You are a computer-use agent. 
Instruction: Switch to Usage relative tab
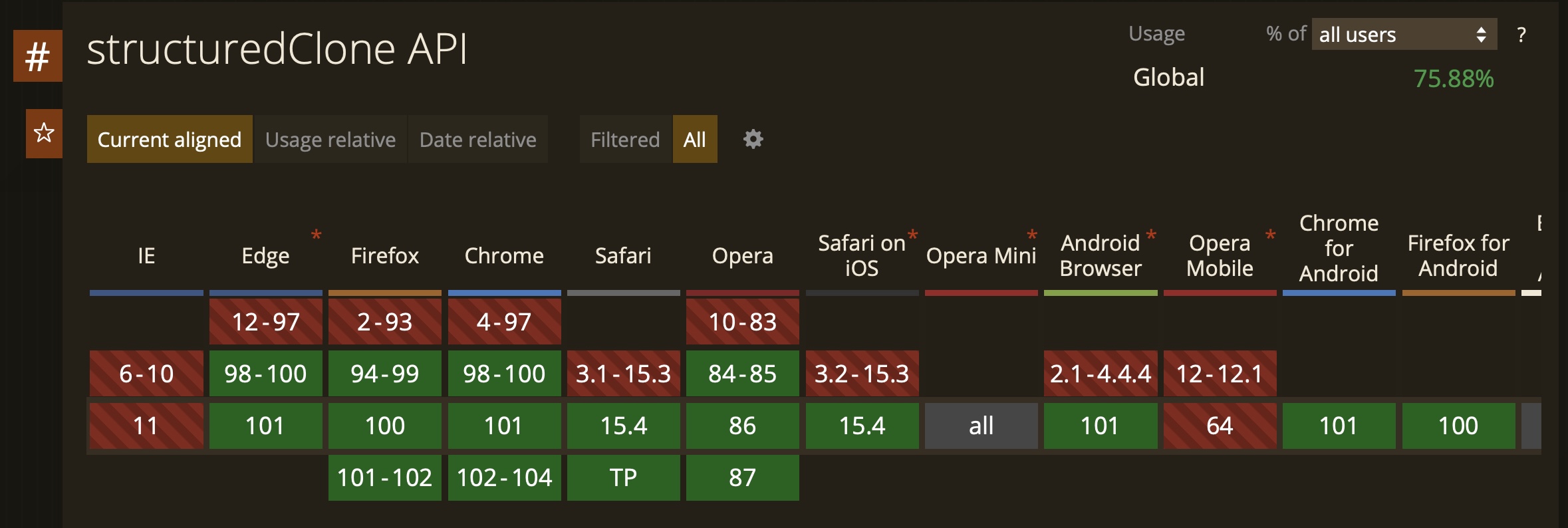(330, 139)
